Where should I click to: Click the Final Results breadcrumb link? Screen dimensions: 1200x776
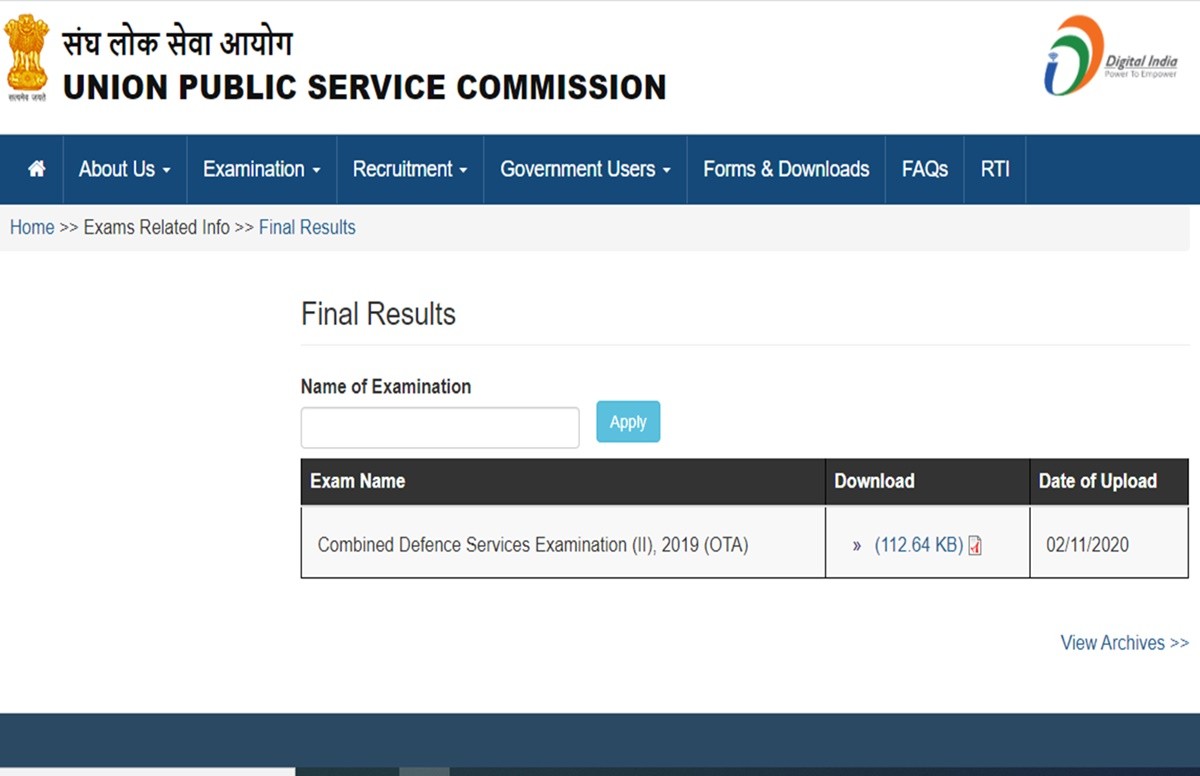coord(307,227)
